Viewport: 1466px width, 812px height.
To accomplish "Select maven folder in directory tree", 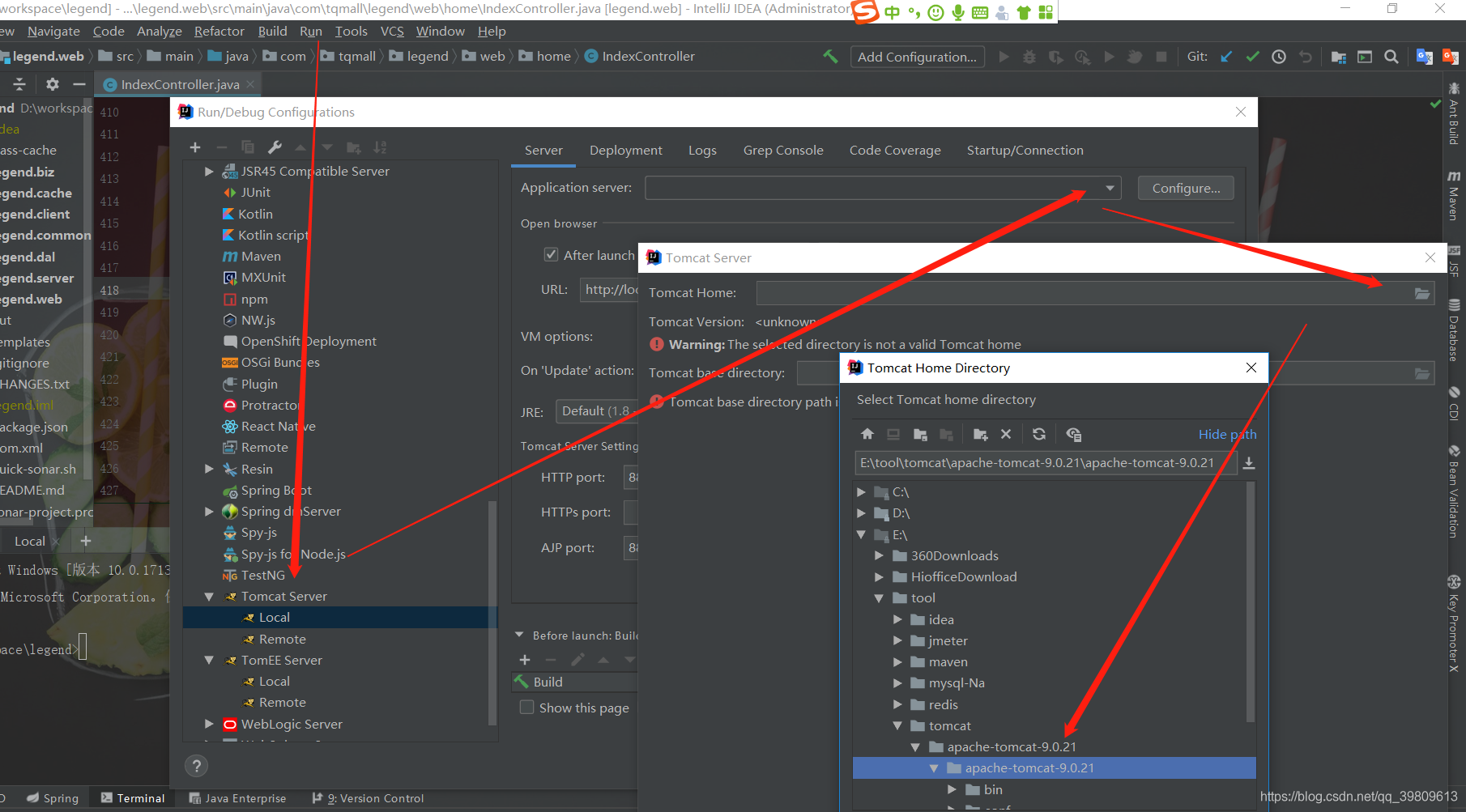I will click(x=948, y=662).
